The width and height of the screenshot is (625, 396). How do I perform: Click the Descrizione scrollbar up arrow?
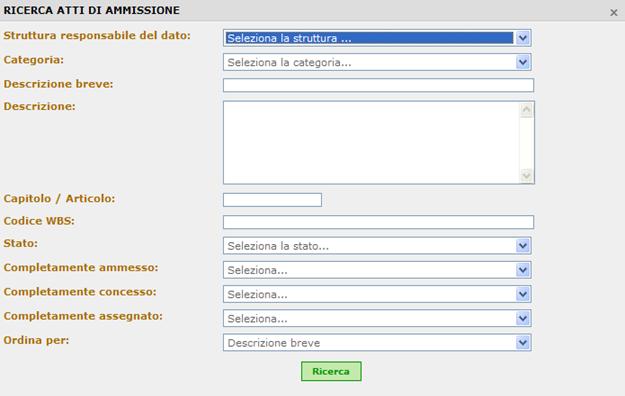coord(527,110)
